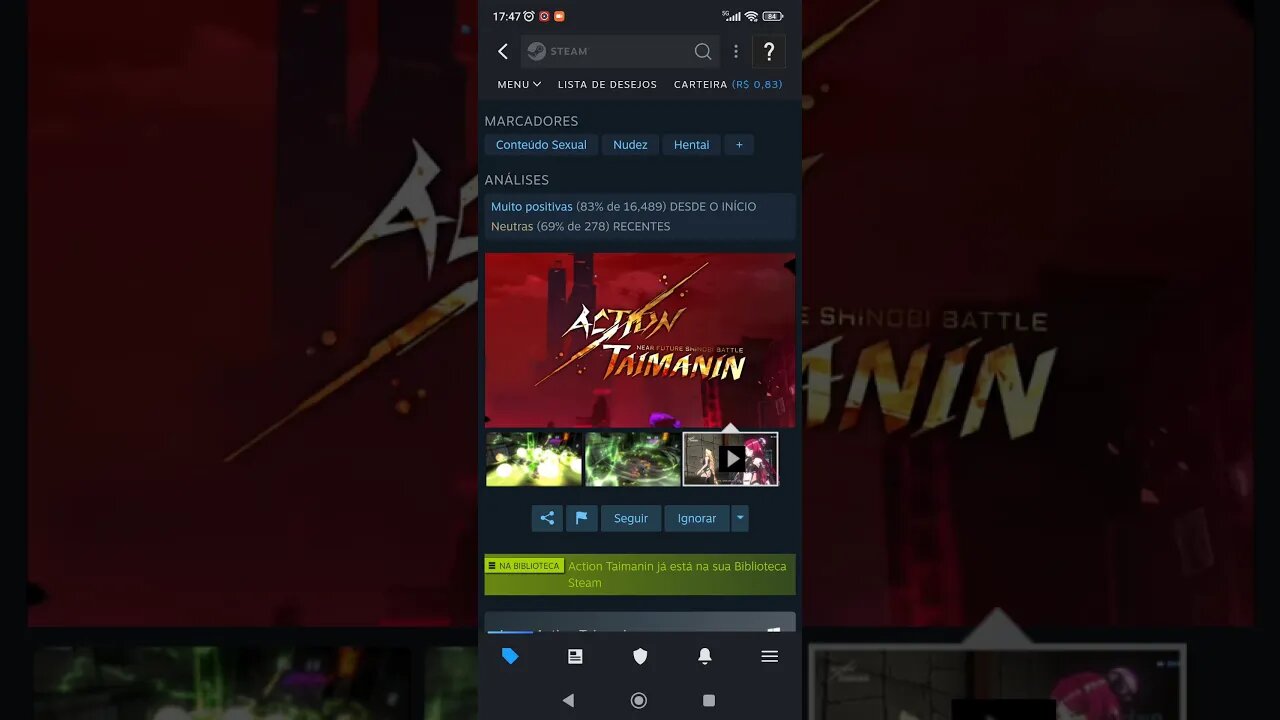This screenshot has height=720, width=1280.
Task: Expand the Ignorar dropdown arrow
Action: tap(740, 518)
